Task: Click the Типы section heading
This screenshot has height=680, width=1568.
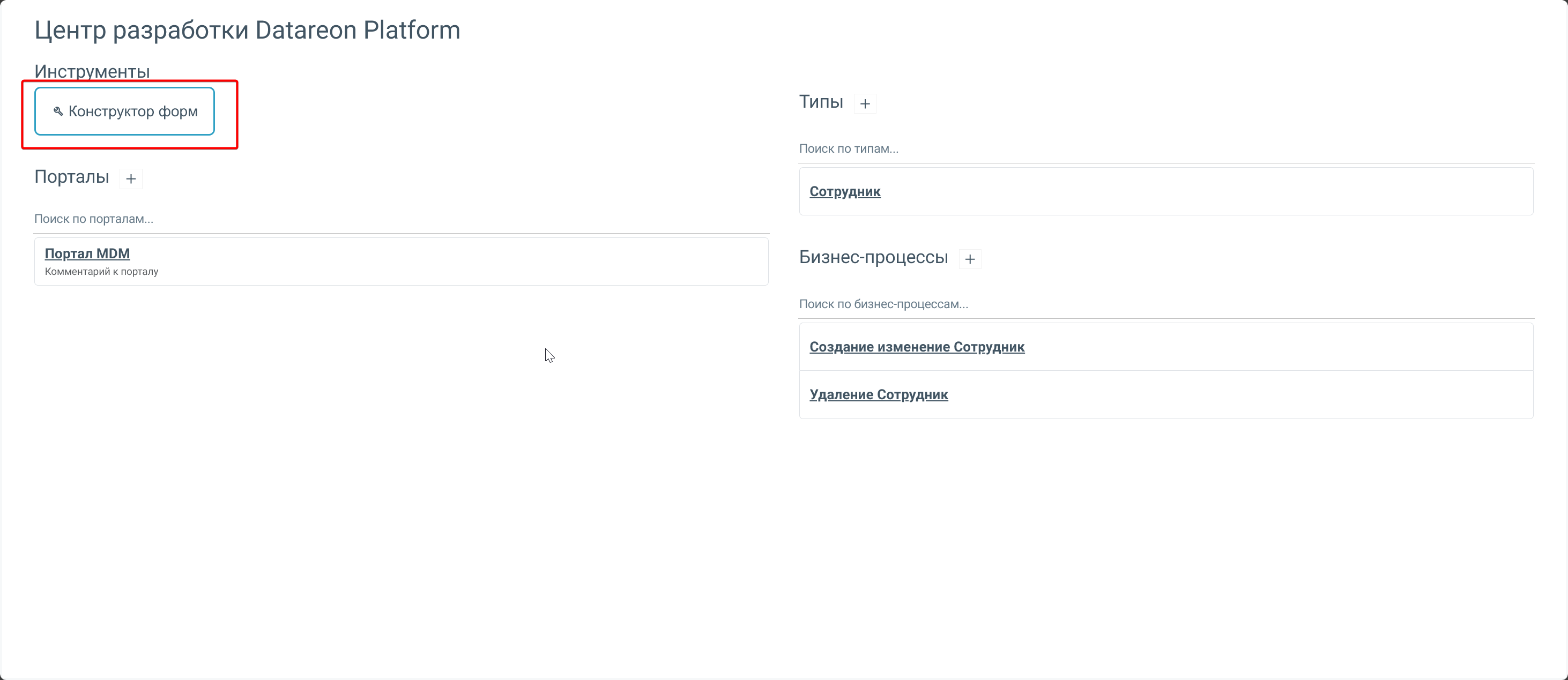Action: [x=821, y=102]
